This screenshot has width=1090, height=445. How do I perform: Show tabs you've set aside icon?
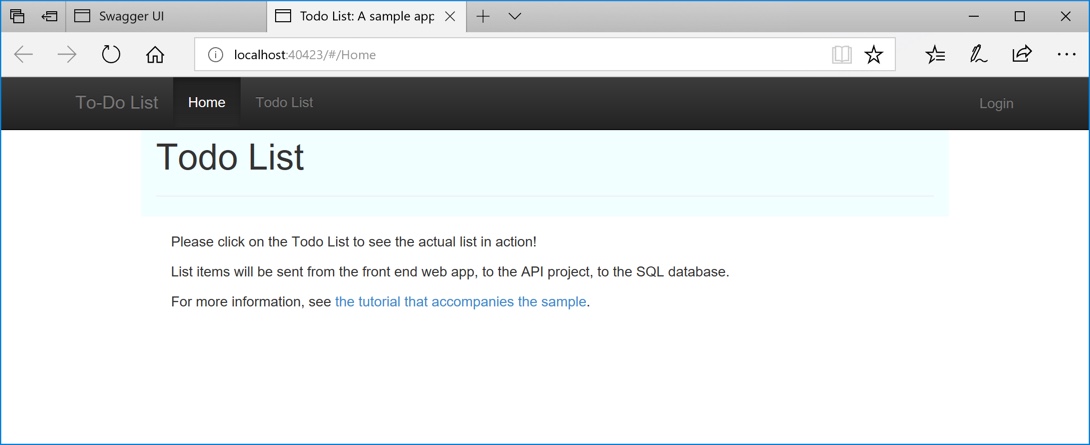[x=17, y=16]
